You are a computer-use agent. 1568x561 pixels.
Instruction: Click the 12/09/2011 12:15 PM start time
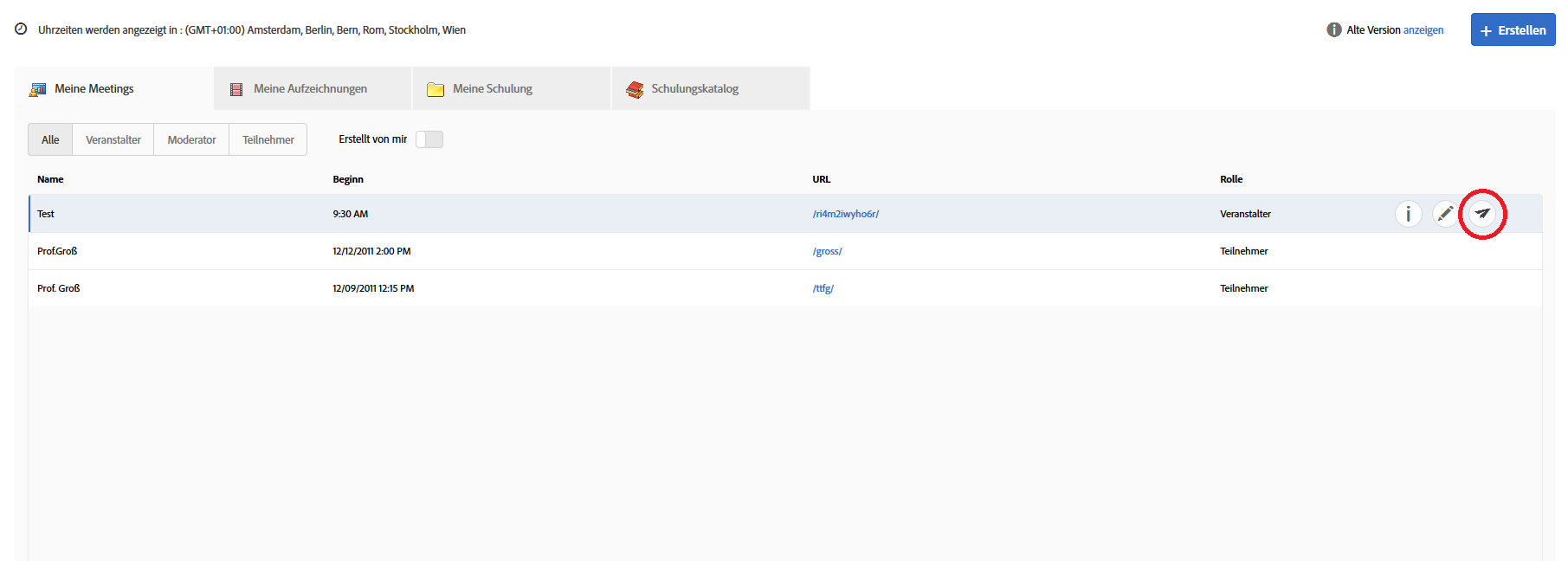pos(373,288)
